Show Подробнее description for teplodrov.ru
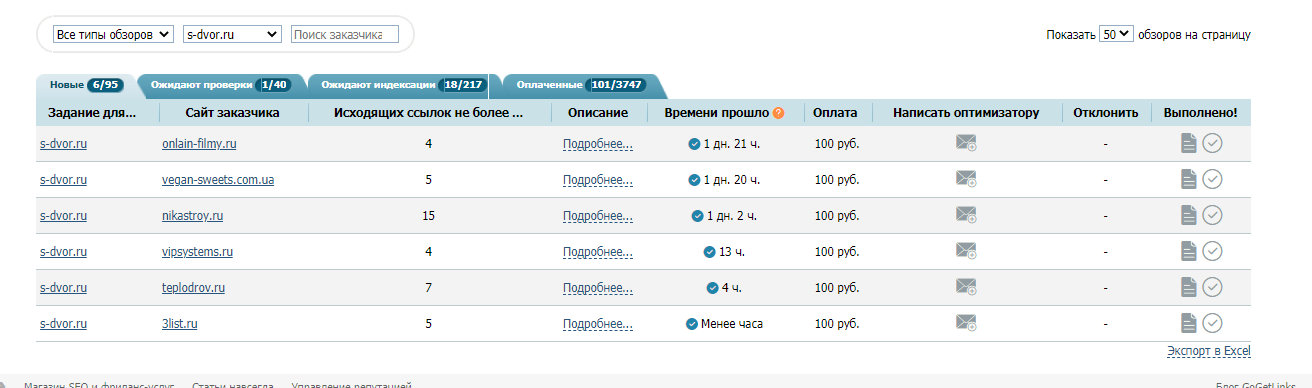The height and width of the screenshot is (388, 1312). [x=598, y=288]
